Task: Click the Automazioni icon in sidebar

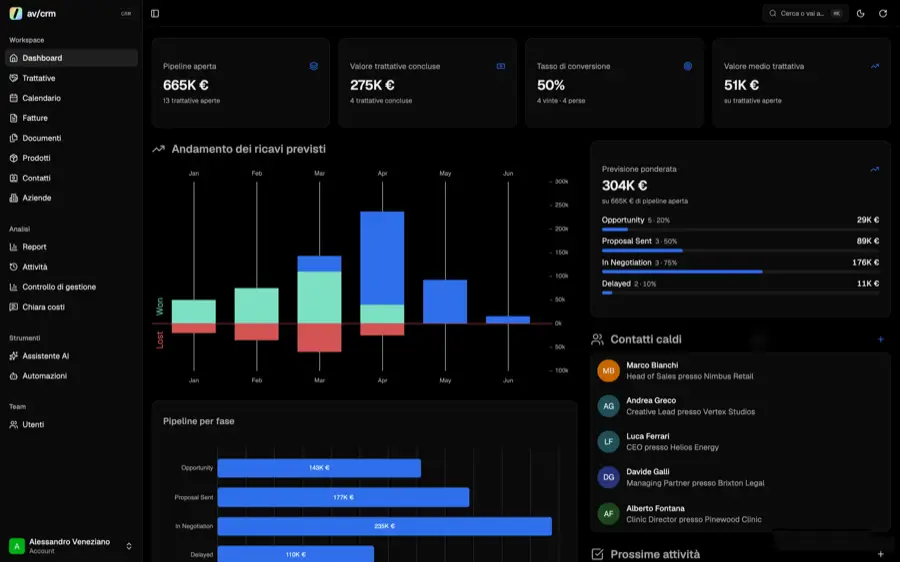Action: pyautogui.click(x=14, y=376)
